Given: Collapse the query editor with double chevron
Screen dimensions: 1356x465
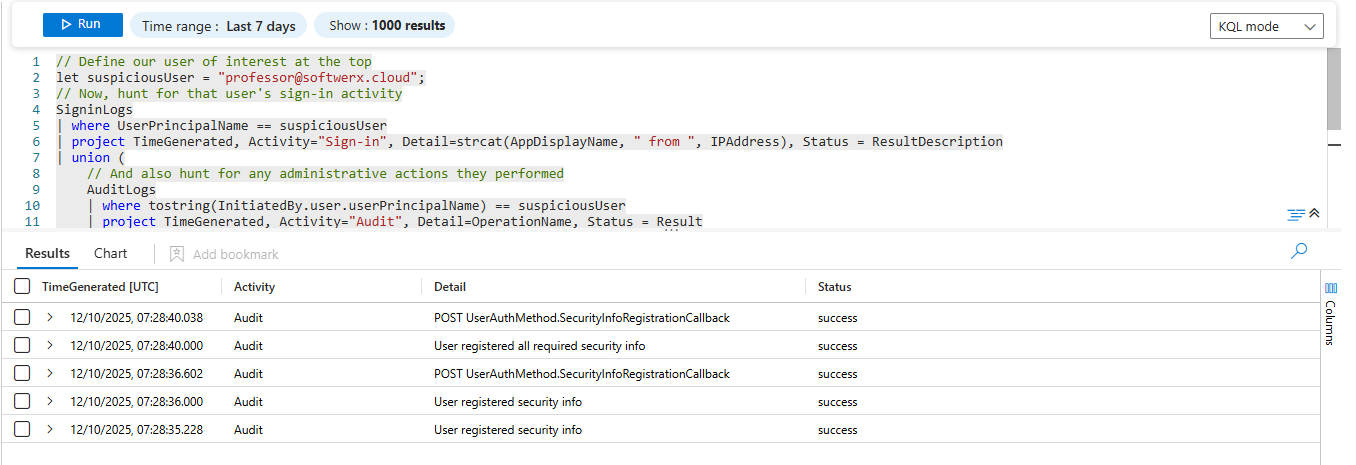Looking at the screenshot, I should coord(1315,214).
